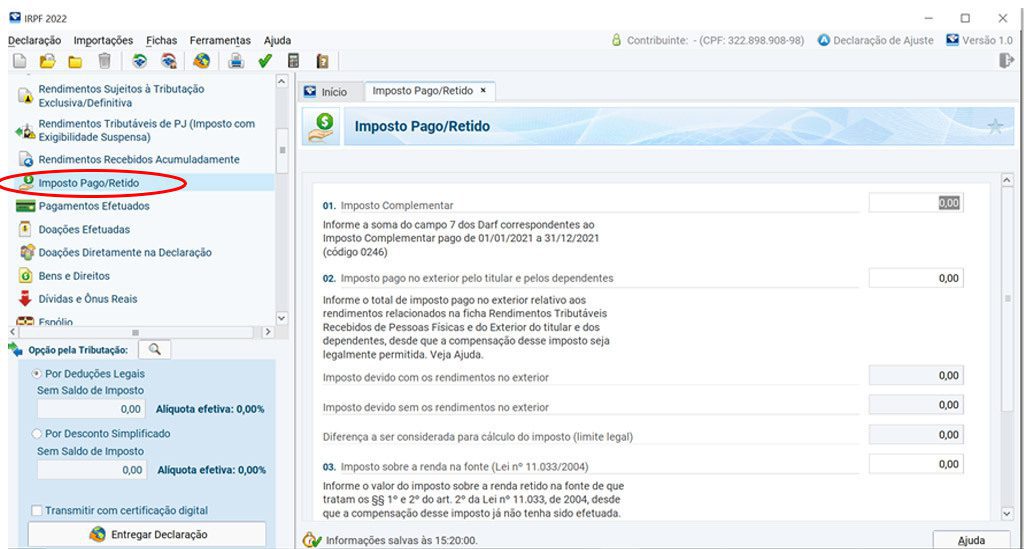Click the magnifier next to Opção pela Tributação

coord(155,349)
